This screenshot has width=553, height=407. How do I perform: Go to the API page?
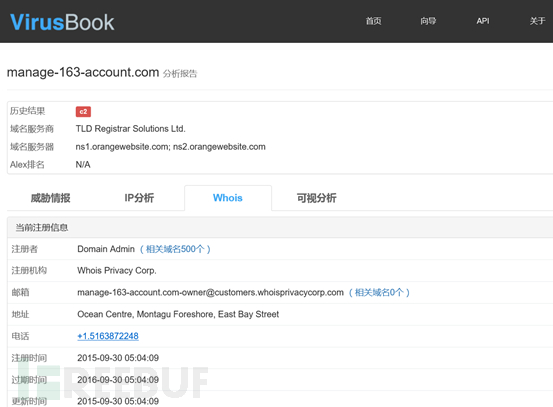(483, 21)
